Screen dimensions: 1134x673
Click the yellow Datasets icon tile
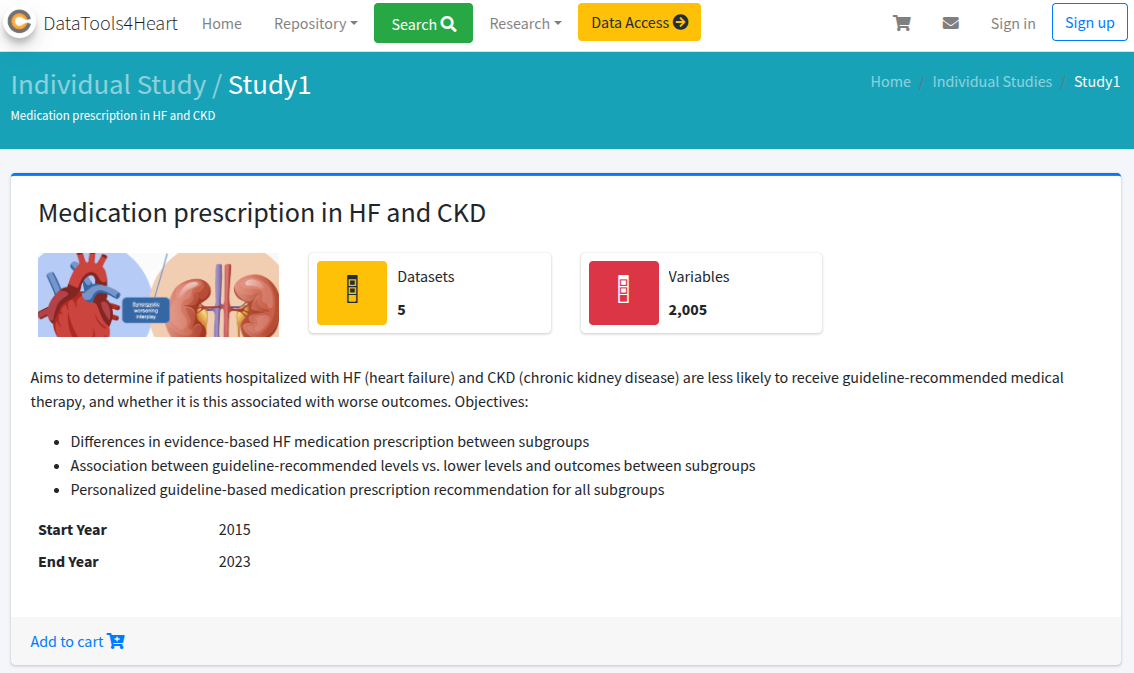tap(351, 293)
